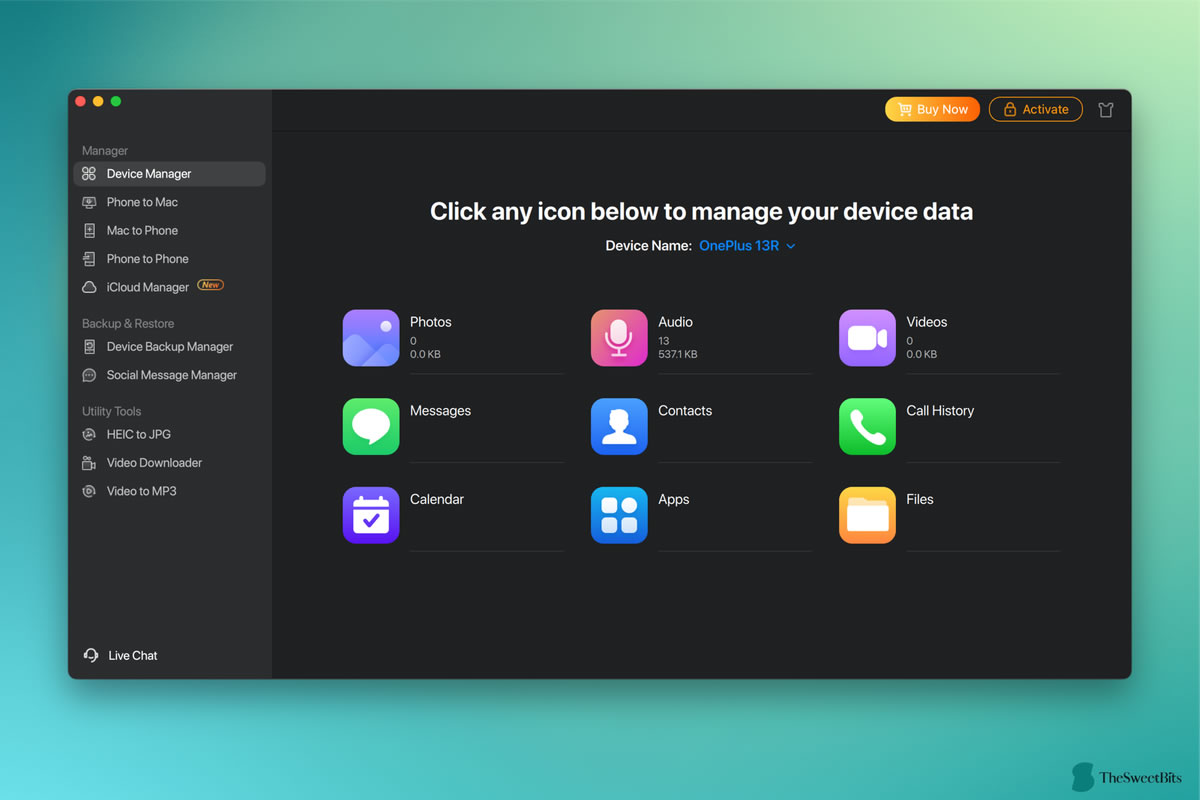Click the Live Chat headset icon

pyautogui.click(x=91, y=655)
